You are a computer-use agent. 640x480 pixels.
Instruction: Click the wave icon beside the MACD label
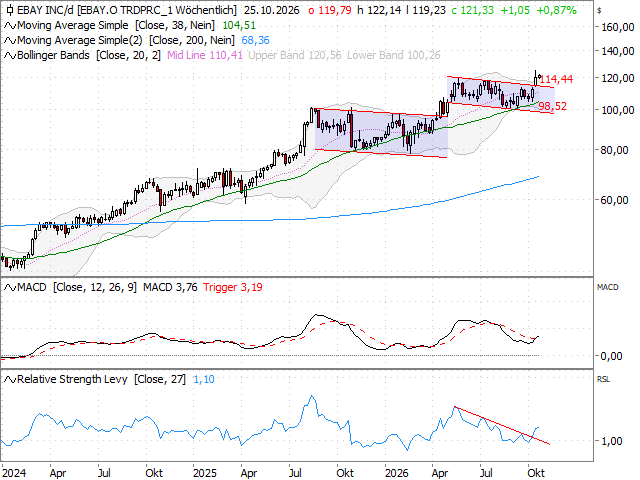(x=10, y=288)
